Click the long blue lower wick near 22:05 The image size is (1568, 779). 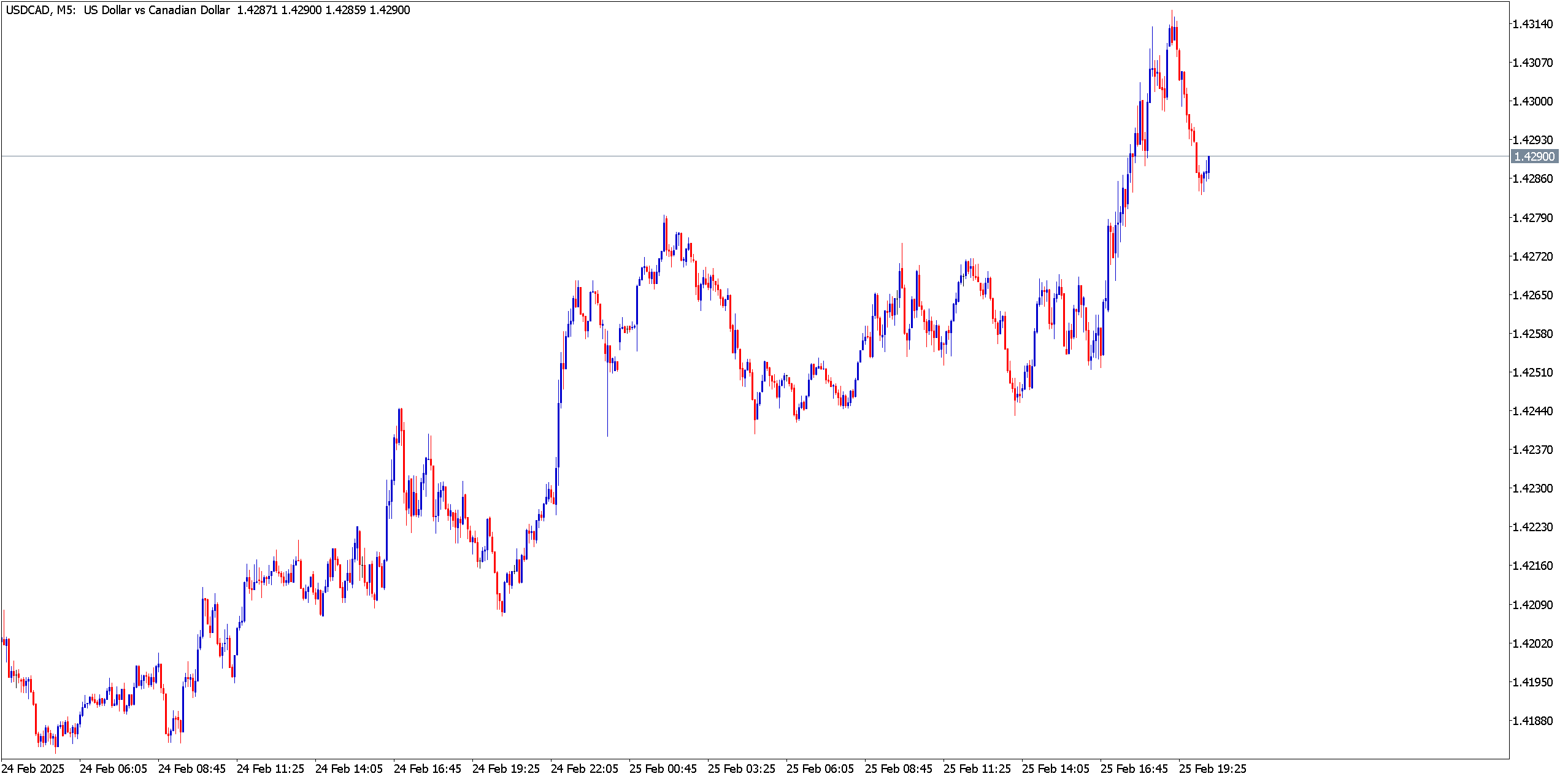(607, 405)
